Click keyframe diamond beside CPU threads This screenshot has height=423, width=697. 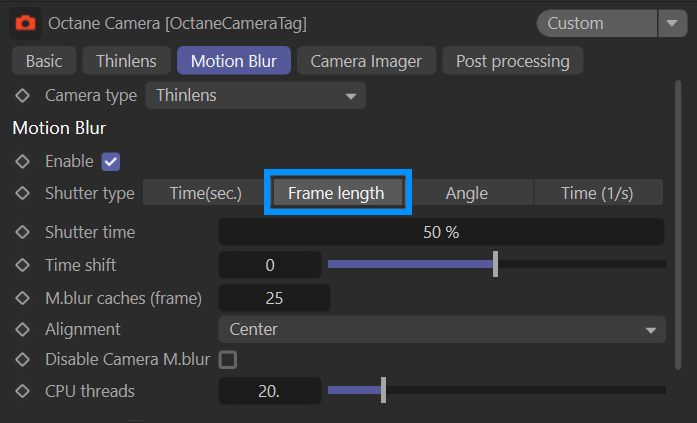point(23,391)
